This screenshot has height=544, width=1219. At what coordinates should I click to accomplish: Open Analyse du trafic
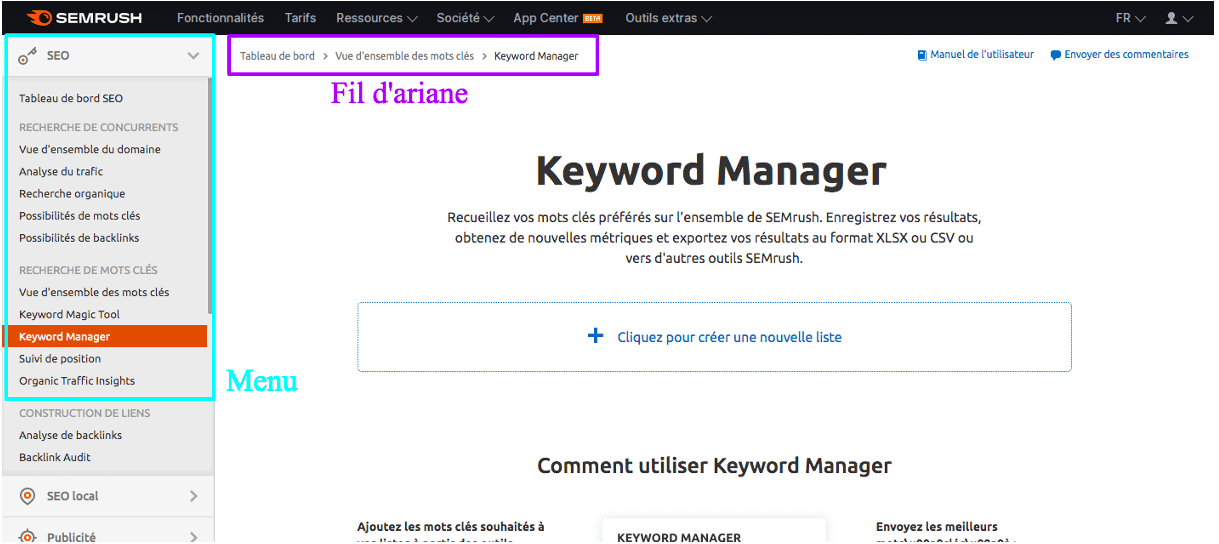pyautogui.click(x=61, y=171)
